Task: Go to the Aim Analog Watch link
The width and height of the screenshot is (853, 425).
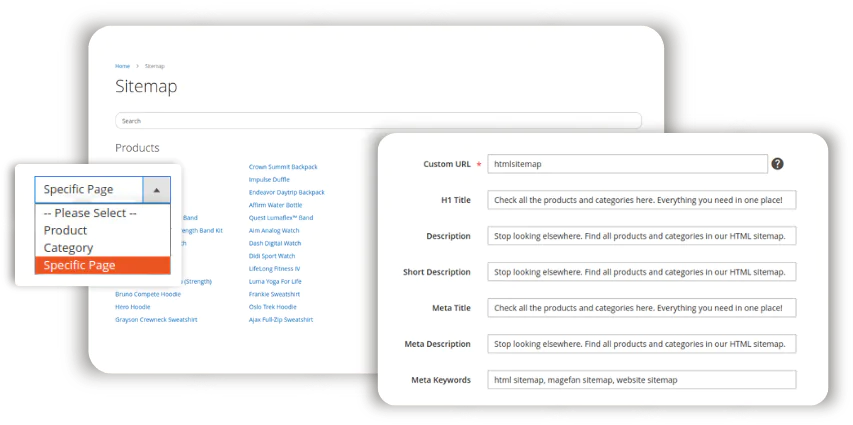Action: (x=274, y=230)
